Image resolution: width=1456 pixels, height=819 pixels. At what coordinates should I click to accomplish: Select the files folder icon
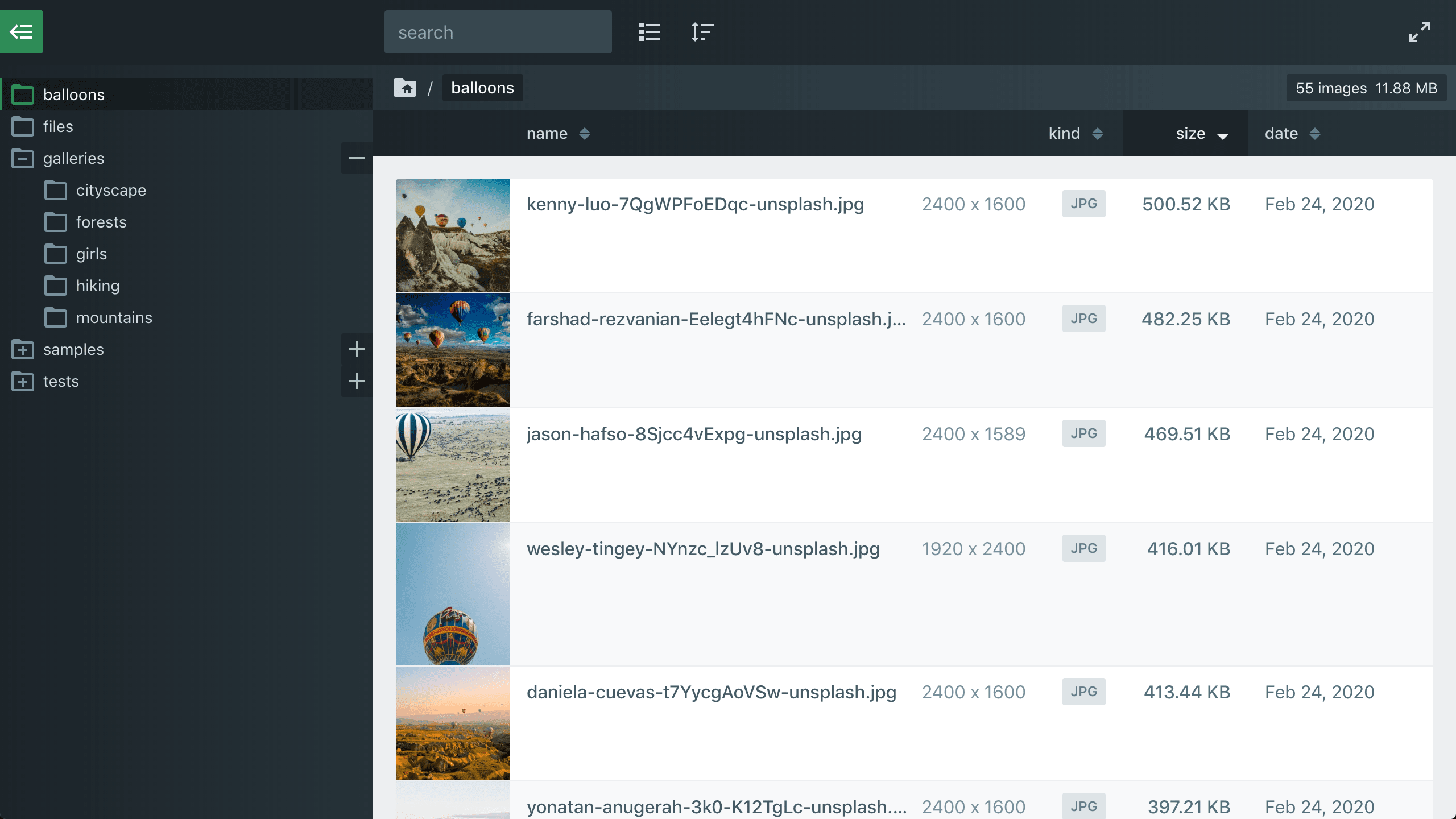click(x=23, y=126)
